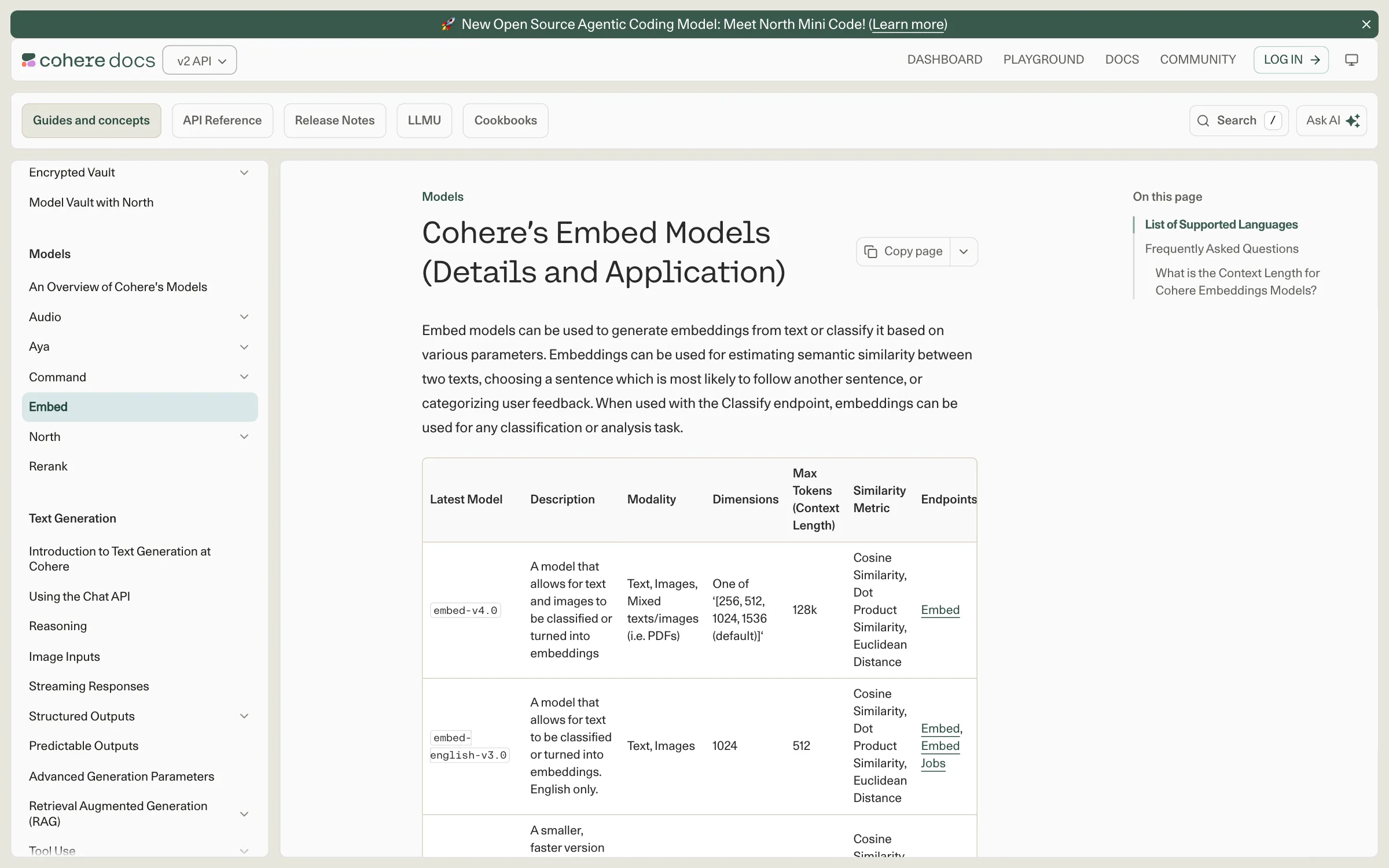Open the Embed Jobs endpoint link
1389x868 pixels.
(x=940, y=755)
